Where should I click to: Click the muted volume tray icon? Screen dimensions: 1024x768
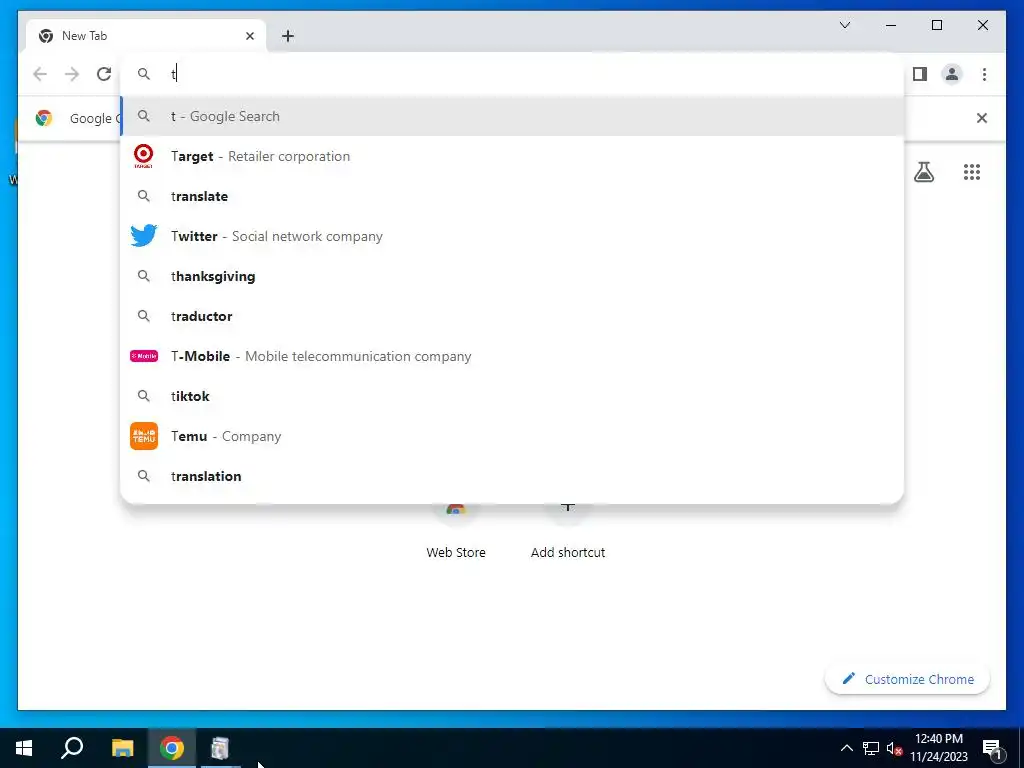coord(894,748)
